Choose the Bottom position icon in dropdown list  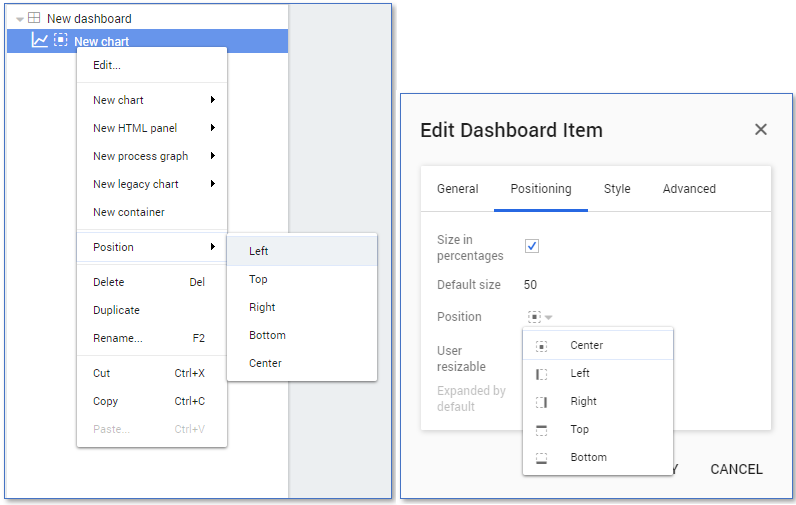[x=541, y=458]
